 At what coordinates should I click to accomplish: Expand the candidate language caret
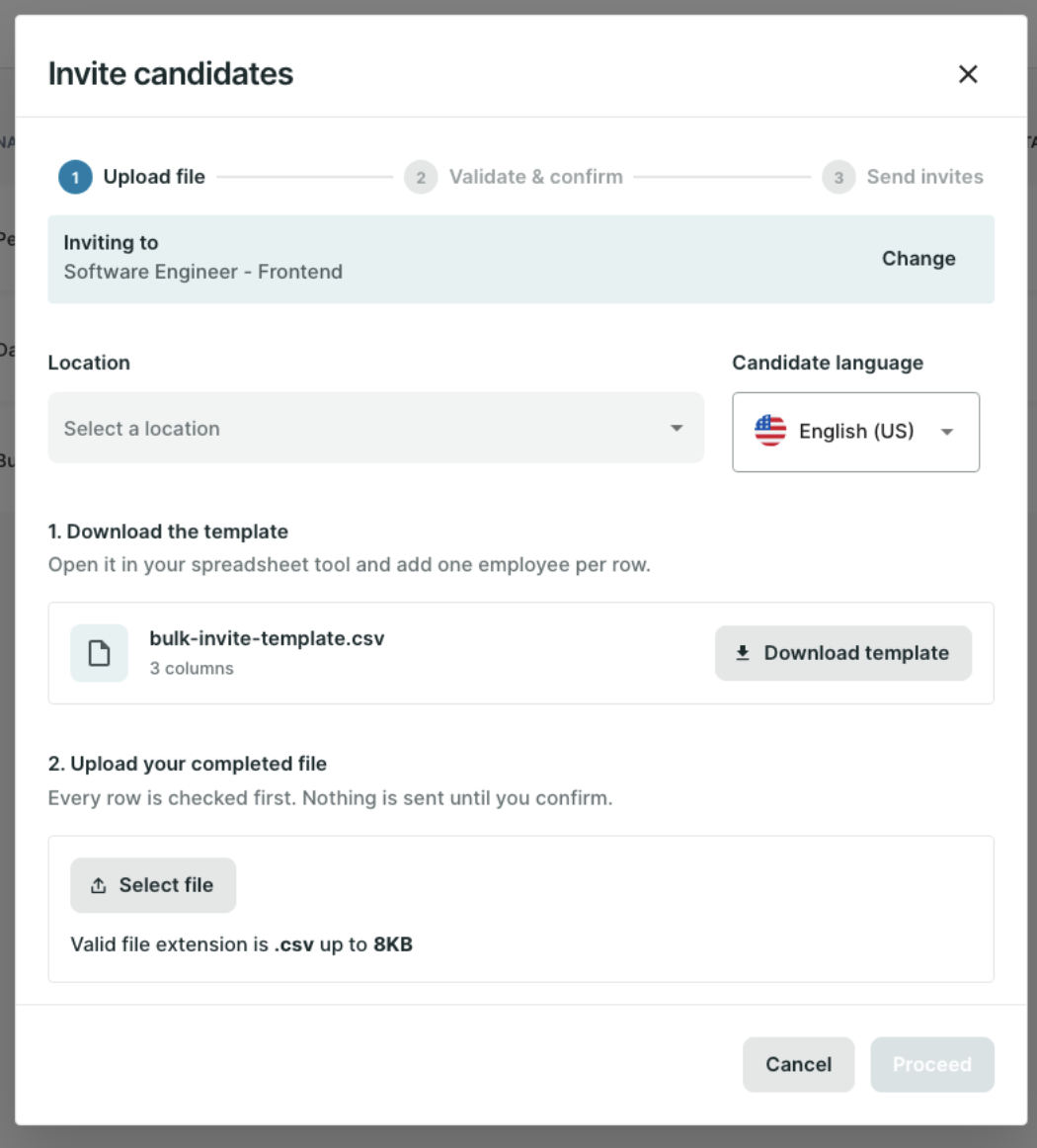pyautogui.click(x=947, y=432)
